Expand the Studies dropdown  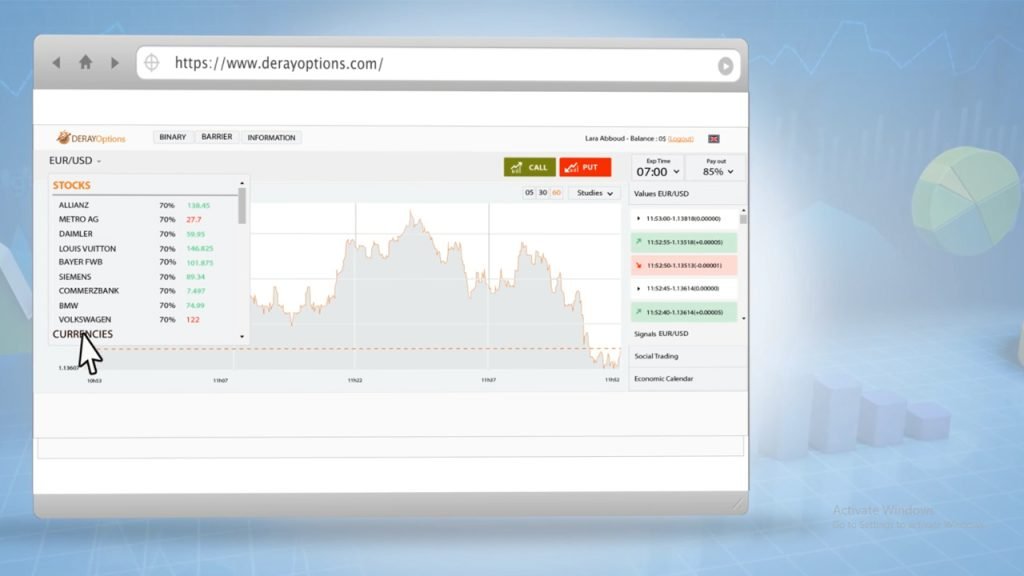pos(593,192)
